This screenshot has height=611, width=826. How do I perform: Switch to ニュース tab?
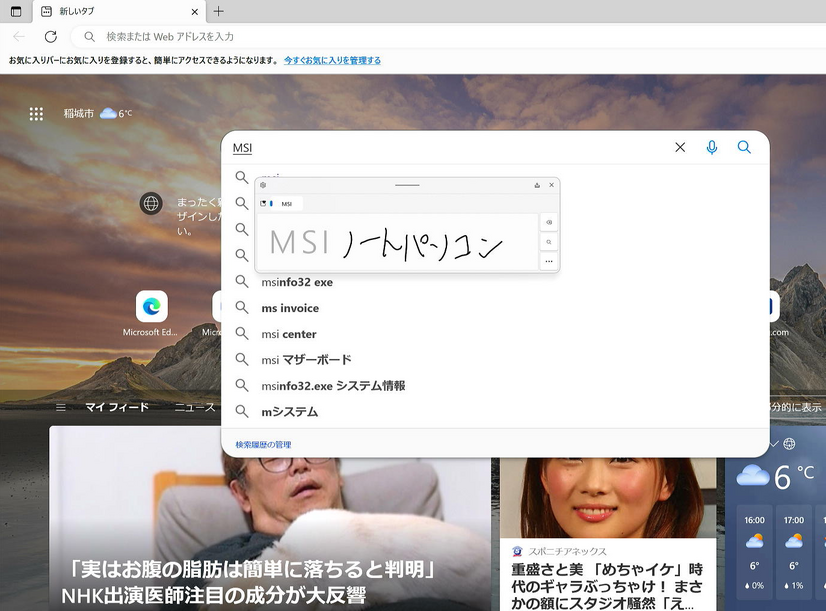[x=195, y=407]
